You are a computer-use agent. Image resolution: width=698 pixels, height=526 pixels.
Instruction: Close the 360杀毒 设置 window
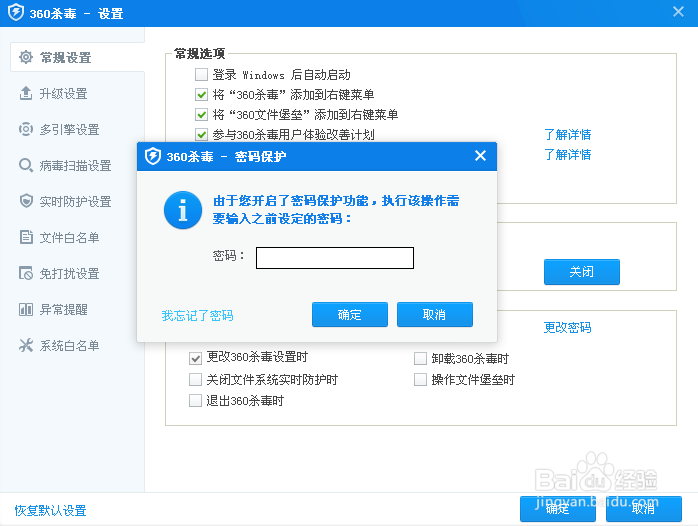(x=678, y=12)
